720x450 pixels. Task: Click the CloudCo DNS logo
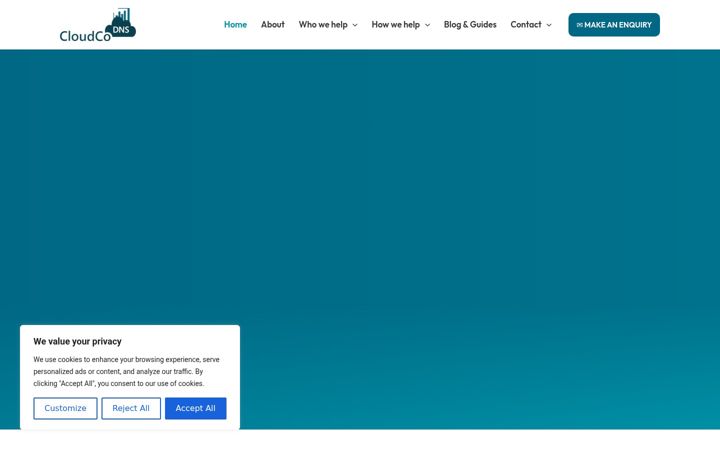pos(98,25)
